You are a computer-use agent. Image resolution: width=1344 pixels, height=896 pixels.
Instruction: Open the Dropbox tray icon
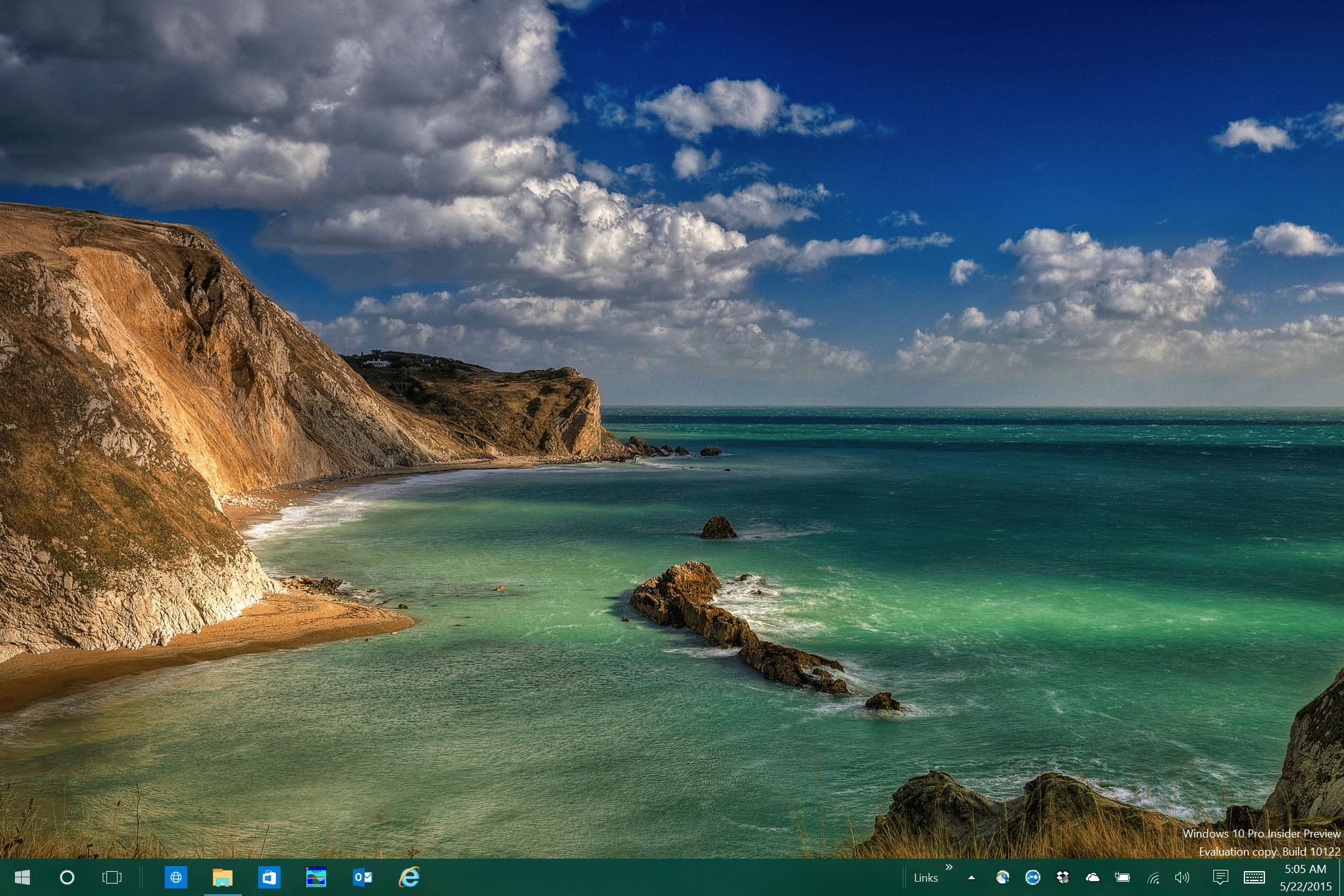pos(1063,877)
